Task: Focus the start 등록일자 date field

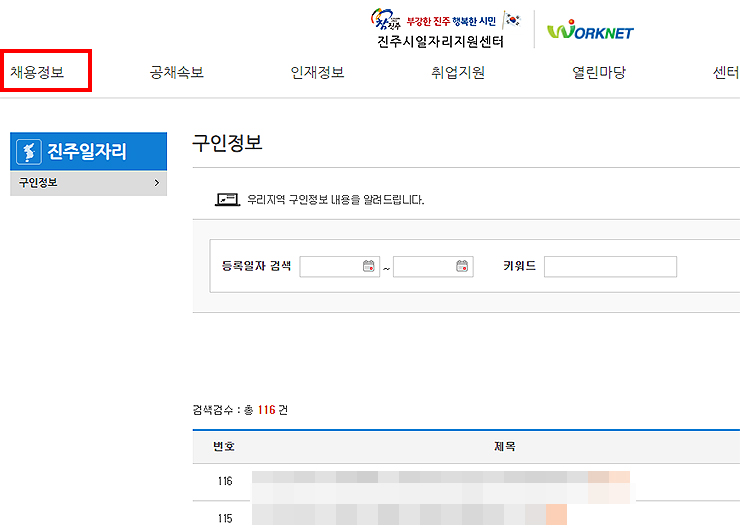Action: (x=340, y=267)
